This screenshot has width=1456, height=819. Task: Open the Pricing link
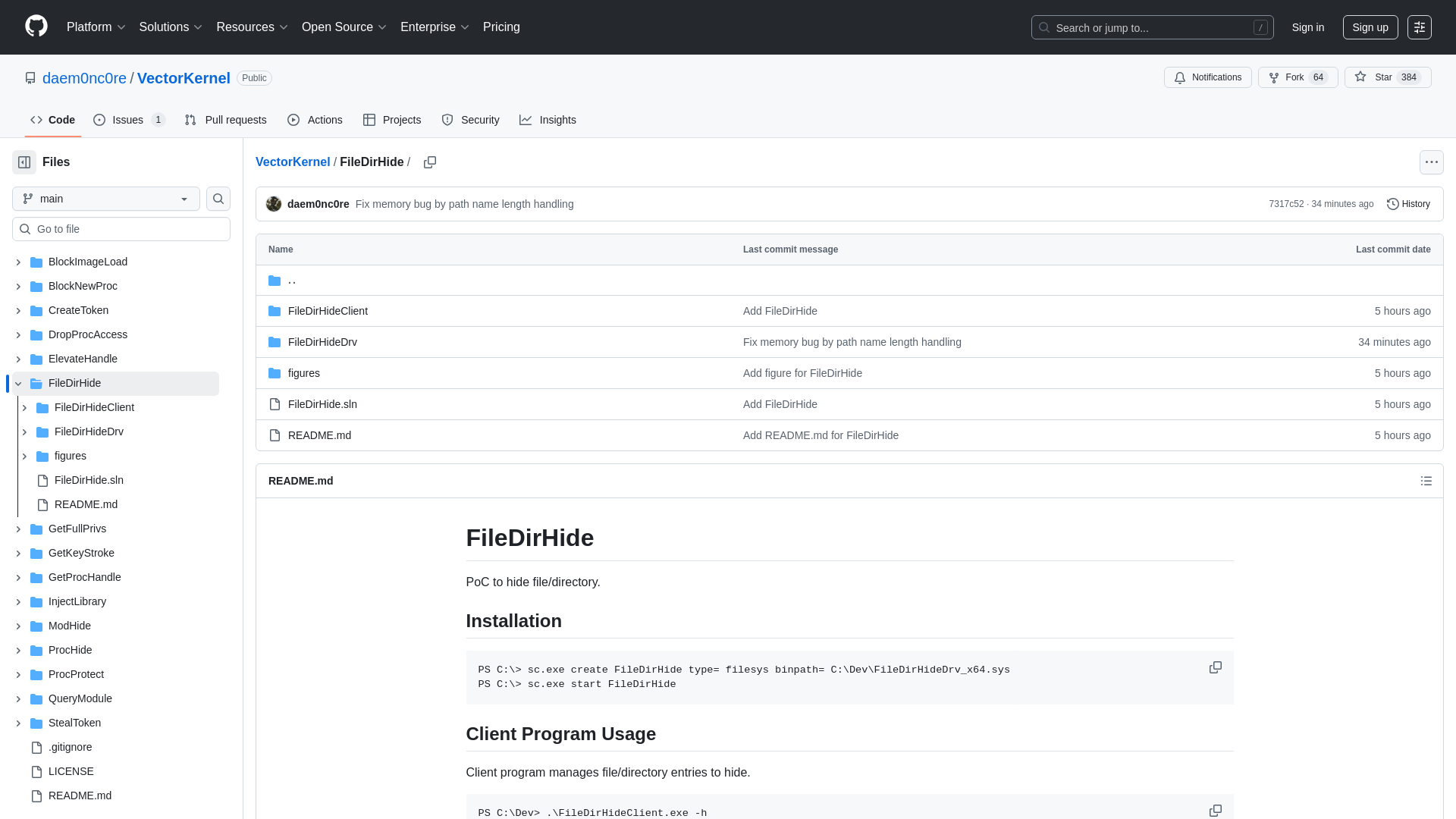coord(501,27)
